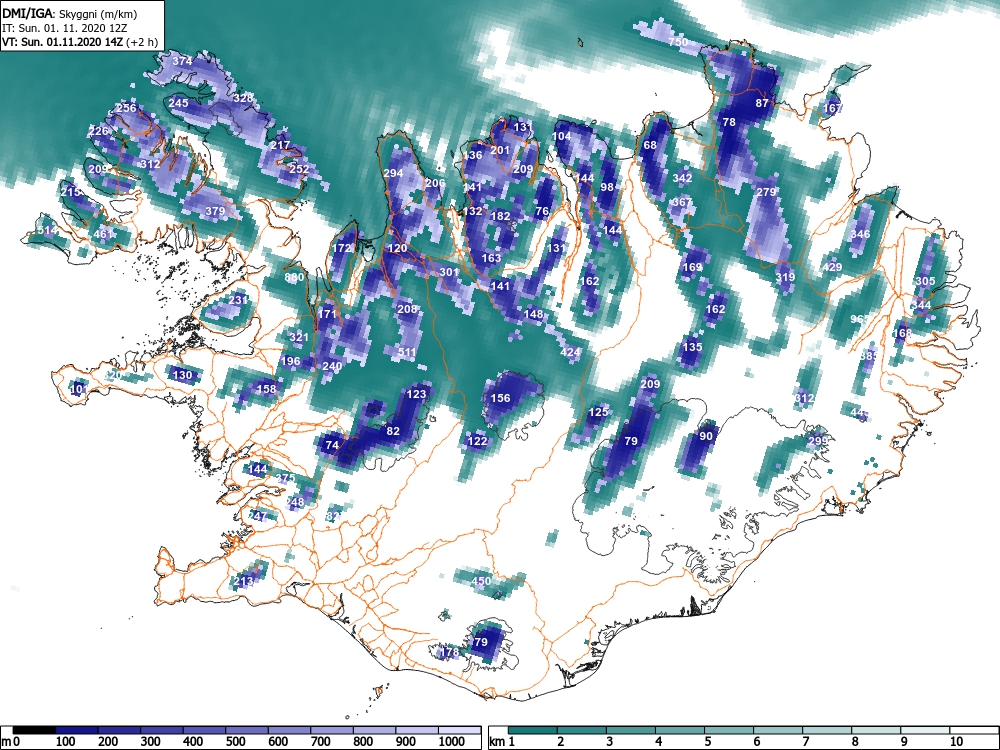The height and width of the screenshot is (750, 1000).
Task: Click the 299 visibility value
Action: [818, 441]
